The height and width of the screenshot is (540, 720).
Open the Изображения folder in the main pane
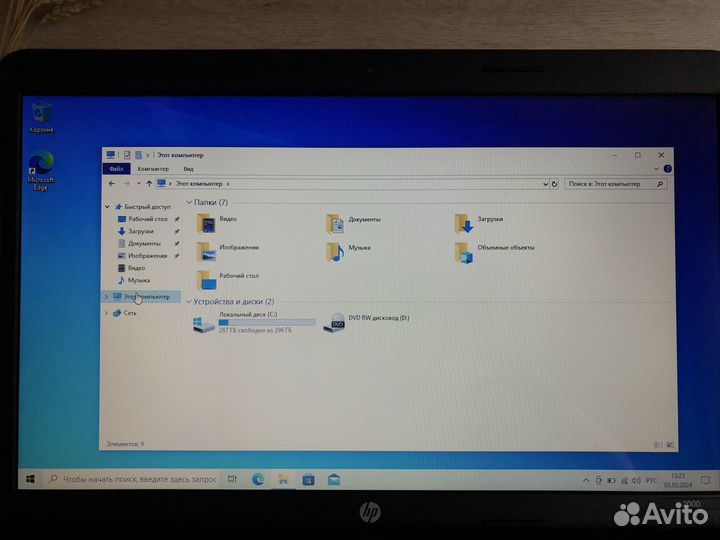(228, 252)
